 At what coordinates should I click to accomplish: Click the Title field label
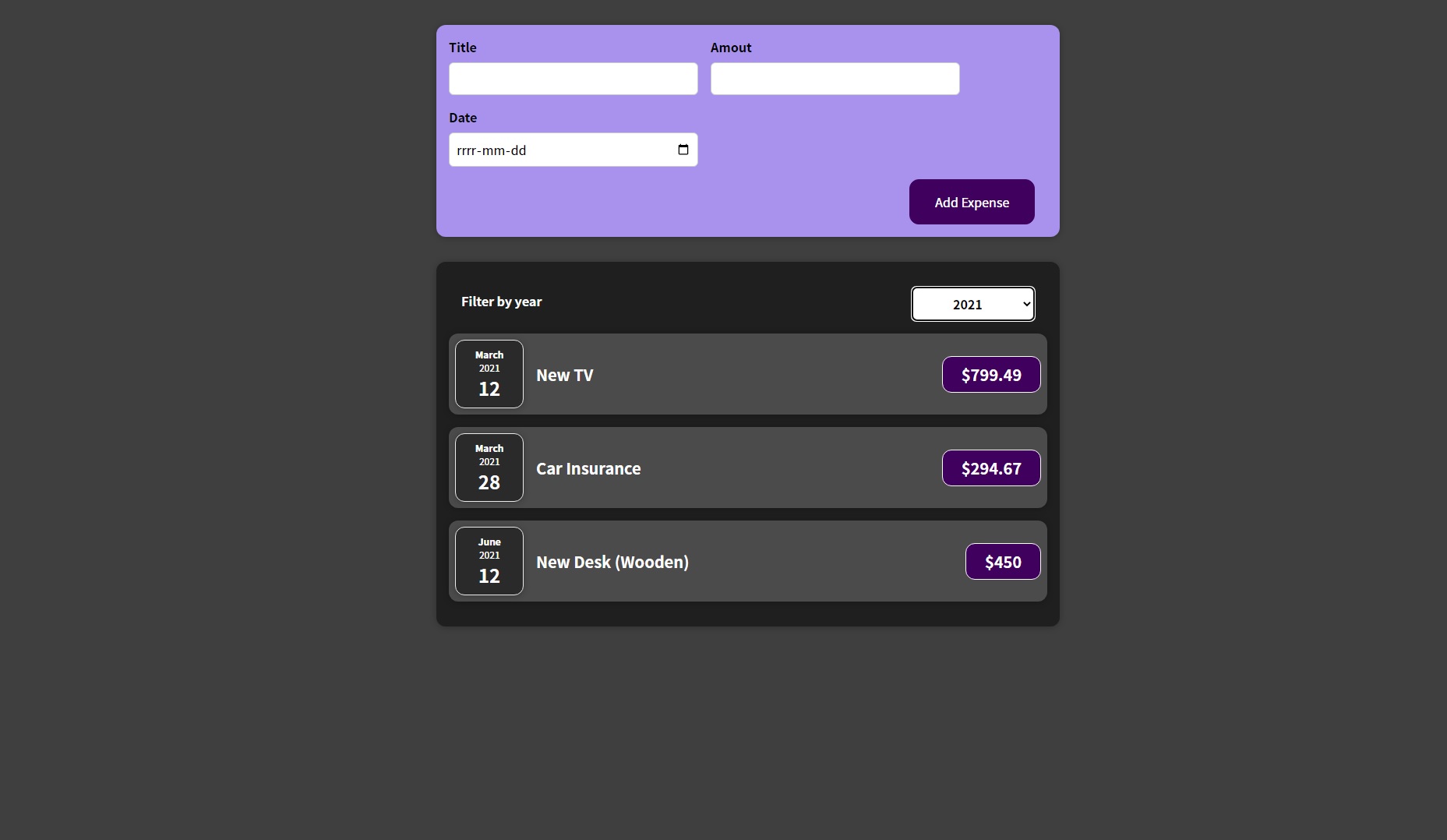tap(462, 48)
